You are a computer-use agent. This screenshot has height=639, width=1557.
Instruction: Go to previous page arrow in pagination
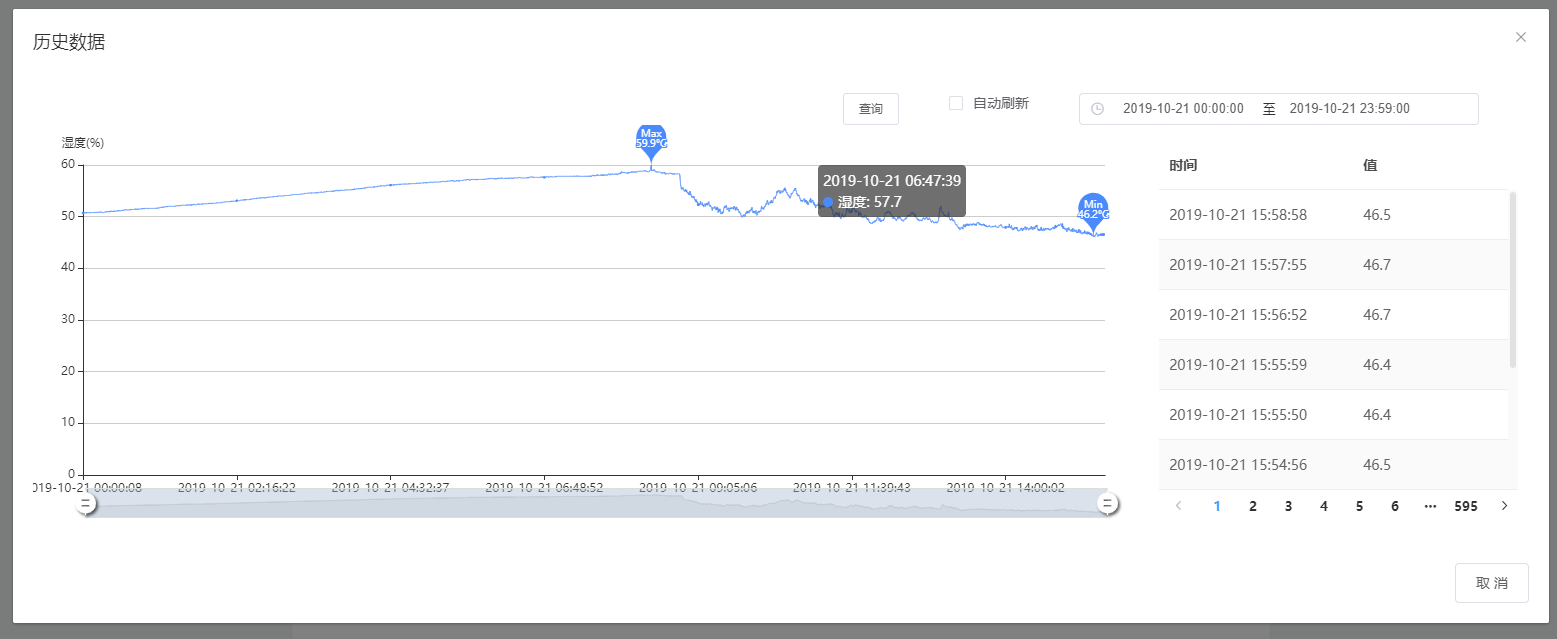(1179, 506)
